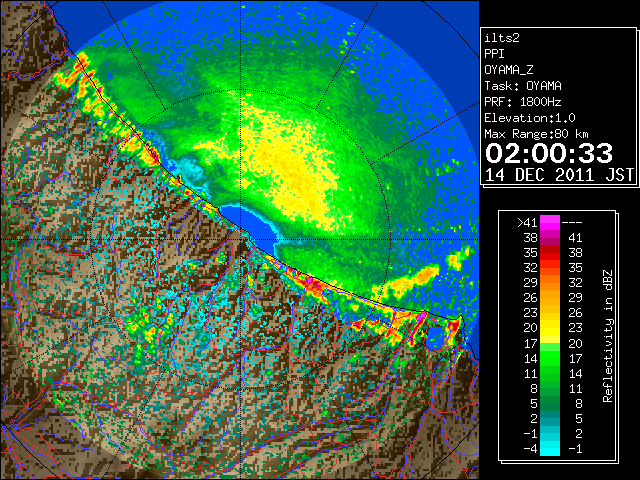Pick the yellow 20 dBZ legend color

click(550, 328)
